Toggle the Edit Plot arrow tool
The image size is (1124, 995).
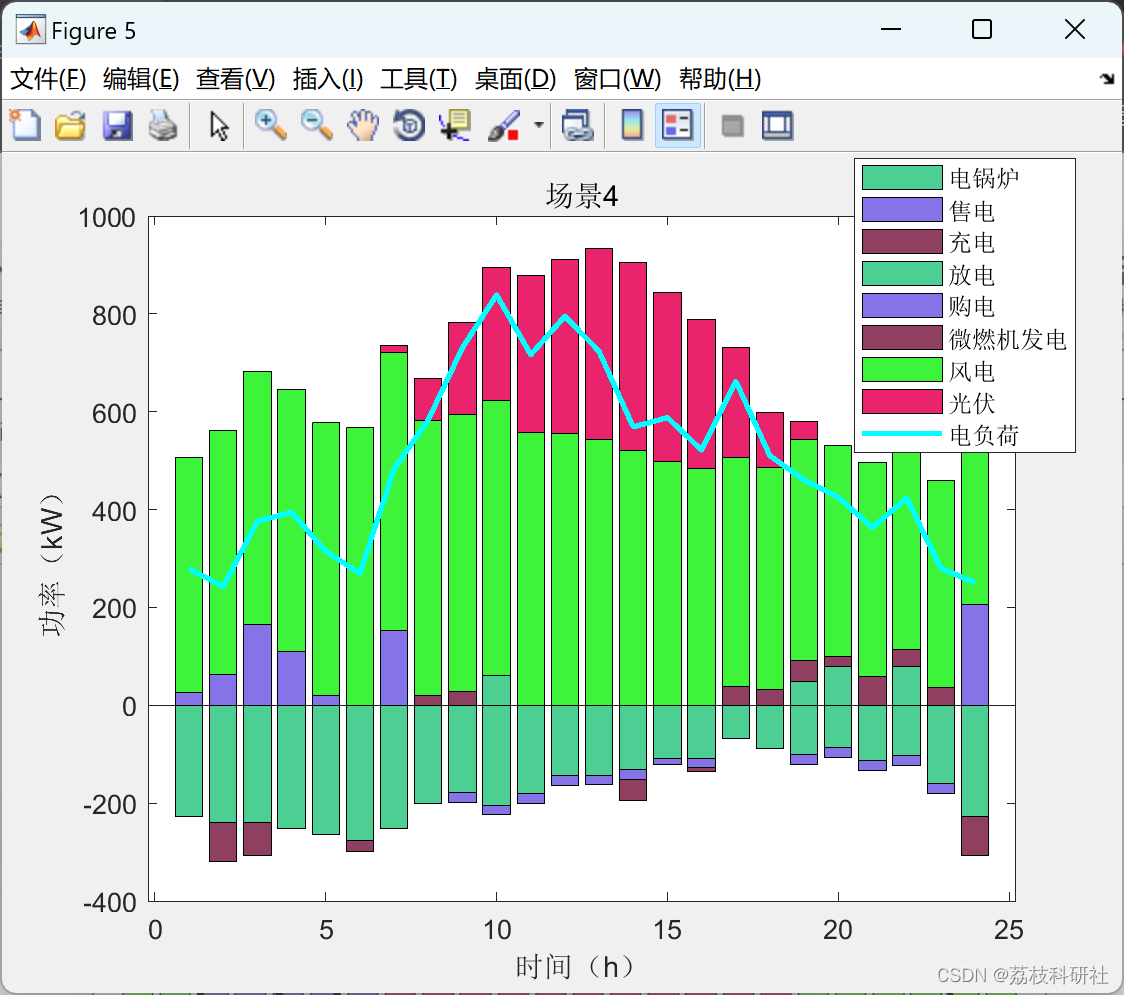(x=219, y=125)
